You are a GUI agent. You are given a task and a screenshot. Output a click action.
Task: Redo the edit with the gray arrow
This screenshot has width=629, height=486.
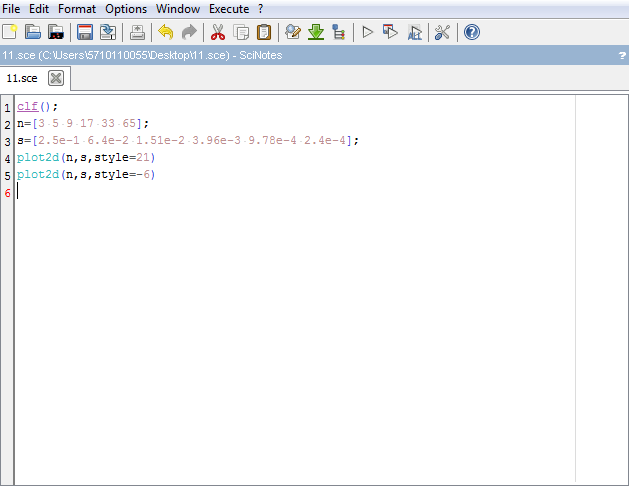[189, 32]
